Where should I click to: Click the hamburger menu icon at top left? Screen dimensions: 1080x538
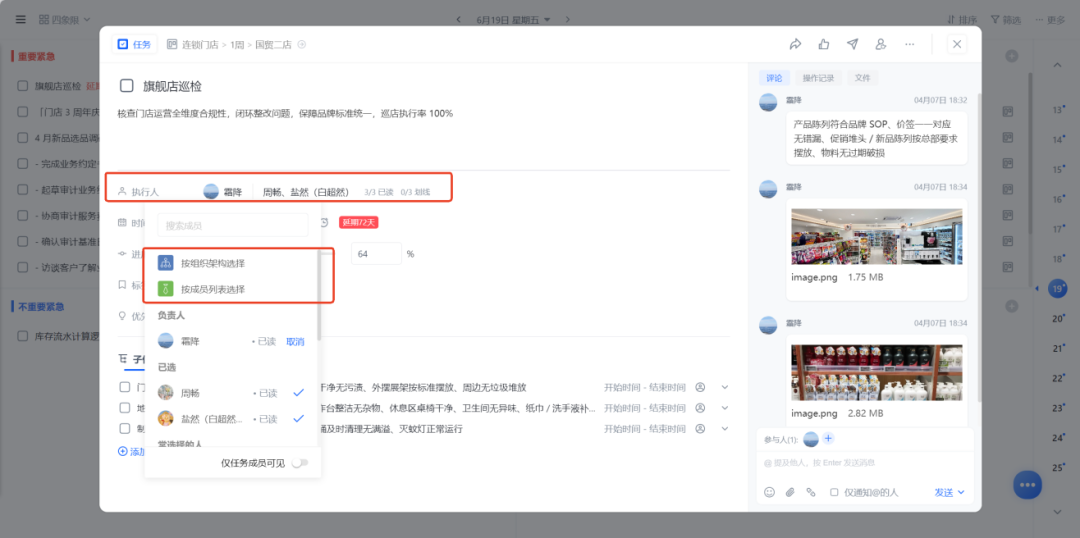click(21, 19)
